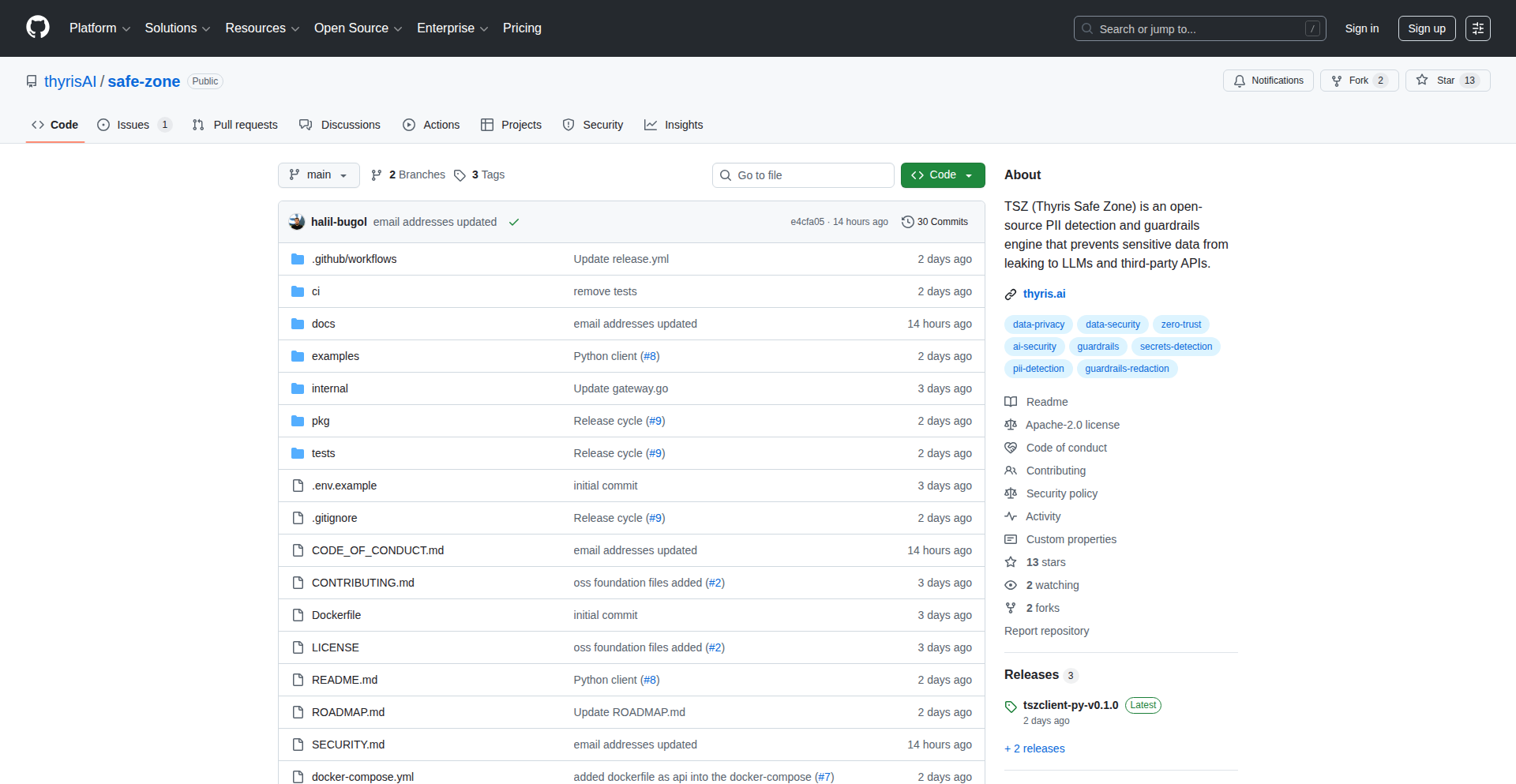Expand the Platform navigation menu
This screenshot has width=1516, height=784.
pos(99,28)
